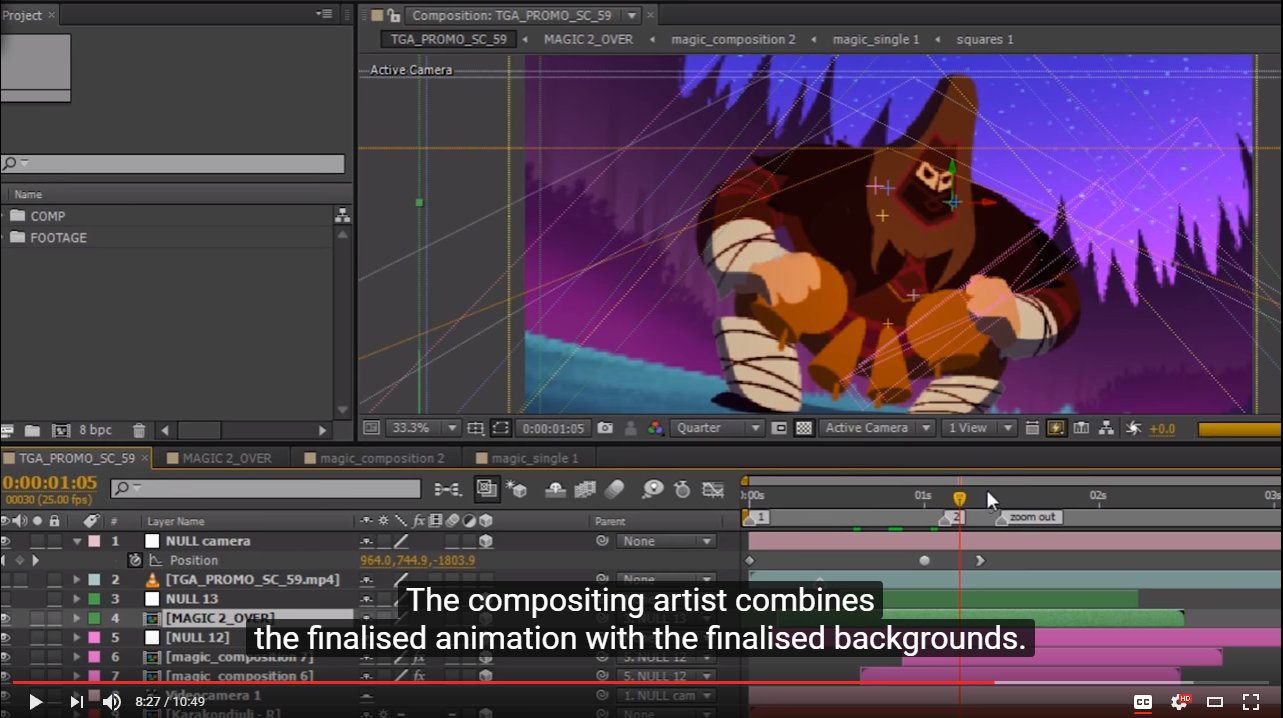1283x718 pixels.
Task: Click the Position stopwatch icon
Action: tap(135, 560)
